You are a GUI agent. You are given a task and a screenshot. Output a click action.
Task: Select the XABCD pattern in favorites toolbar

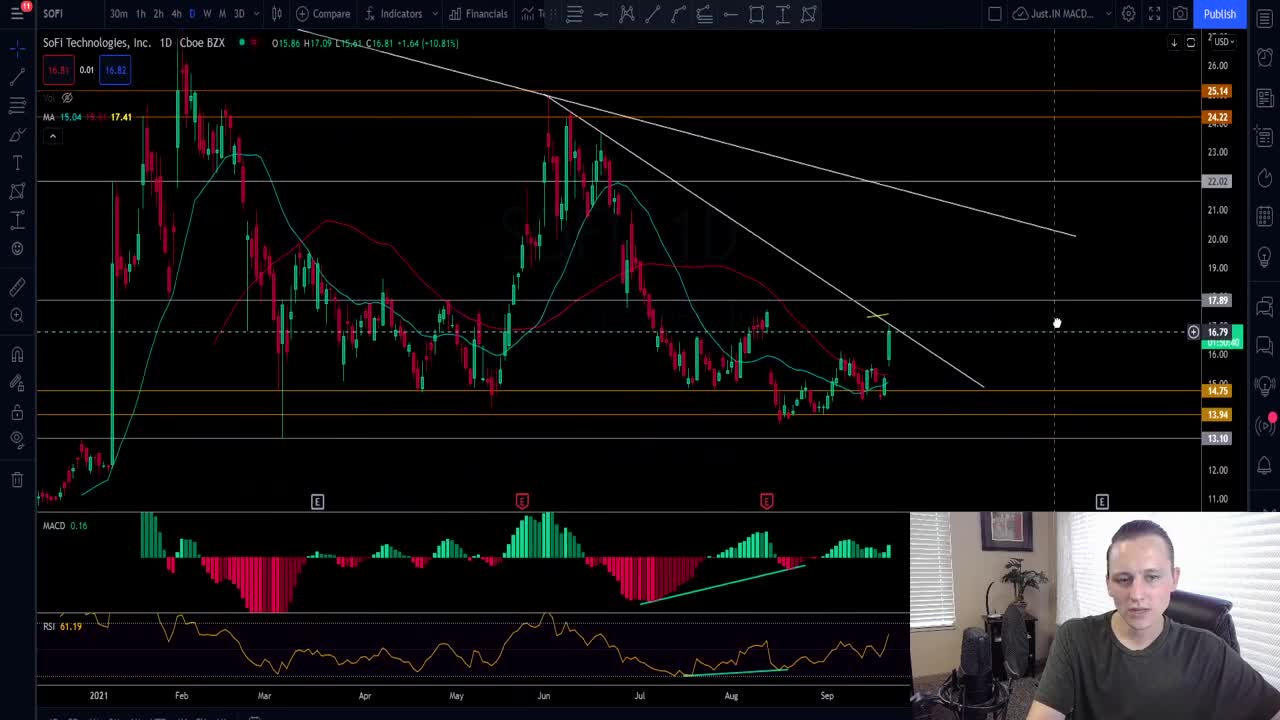[x=627, y=14]
